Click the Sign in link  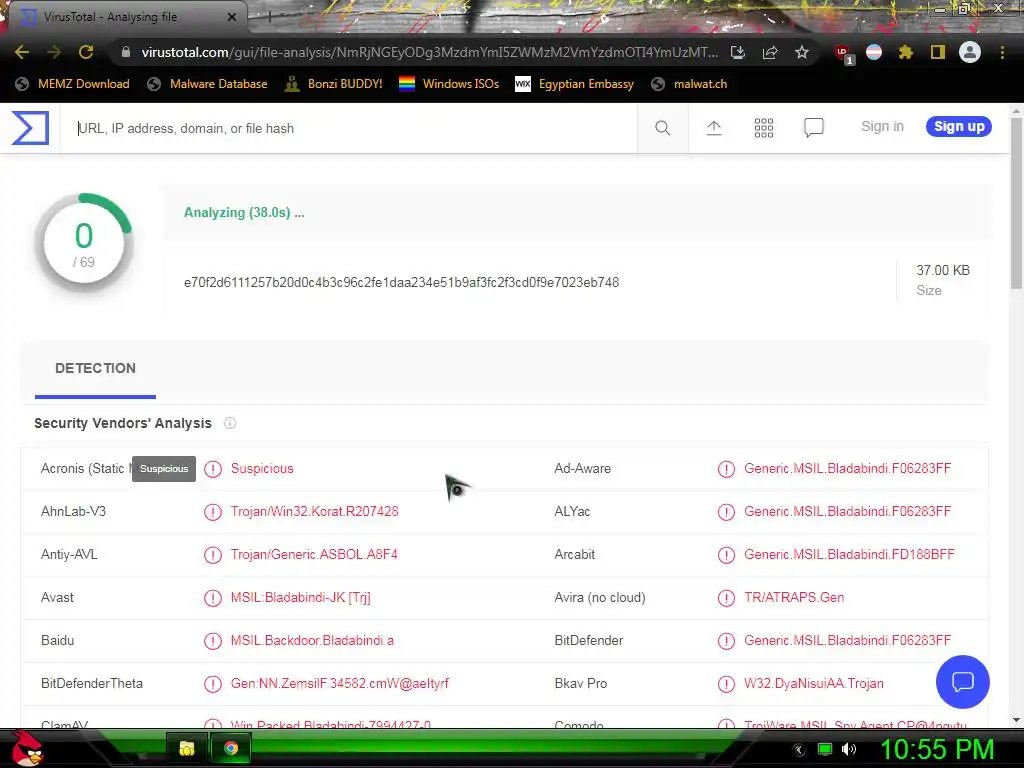pos(882,127)
